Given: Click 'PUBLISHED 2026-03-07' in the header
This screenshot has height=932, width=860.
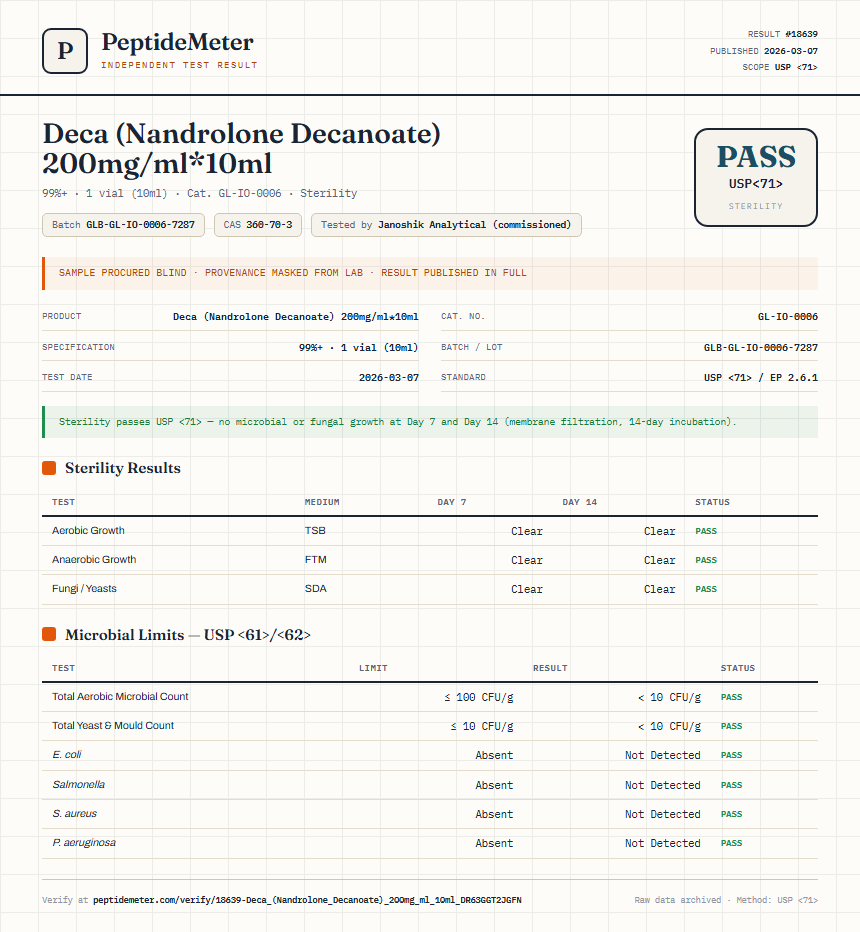Looking at the screenshot, I should pos(764,51).
